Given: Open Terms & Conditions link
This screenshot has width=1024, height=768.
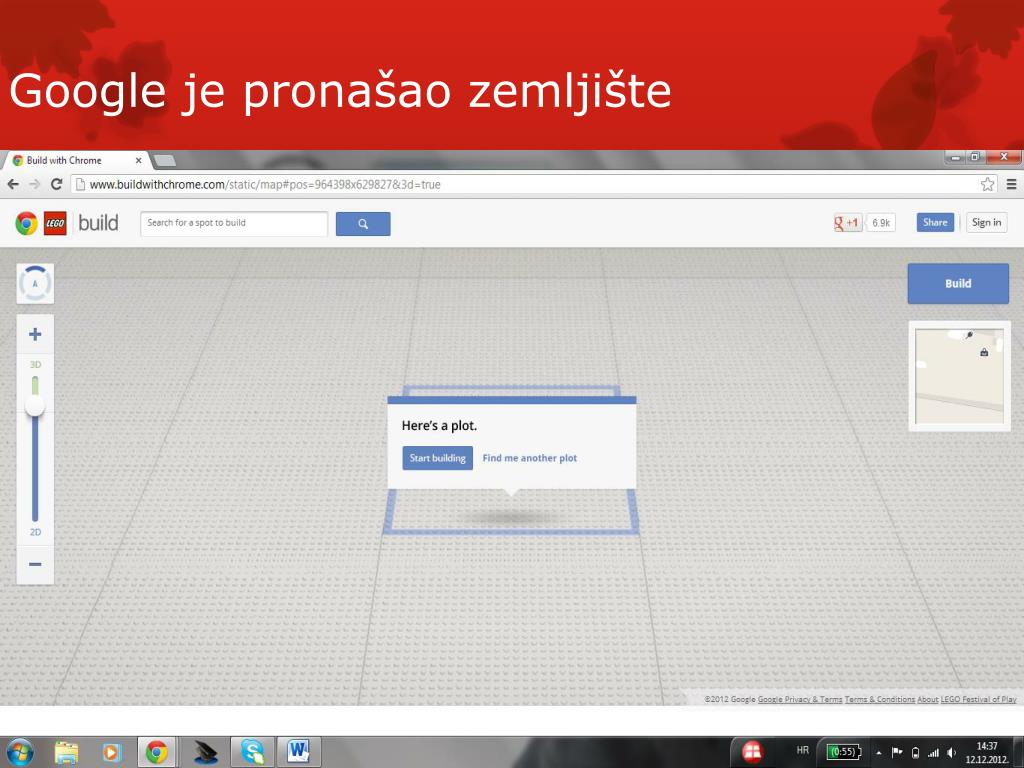Looking at the screenshot, I should click(x=880, y=699).
